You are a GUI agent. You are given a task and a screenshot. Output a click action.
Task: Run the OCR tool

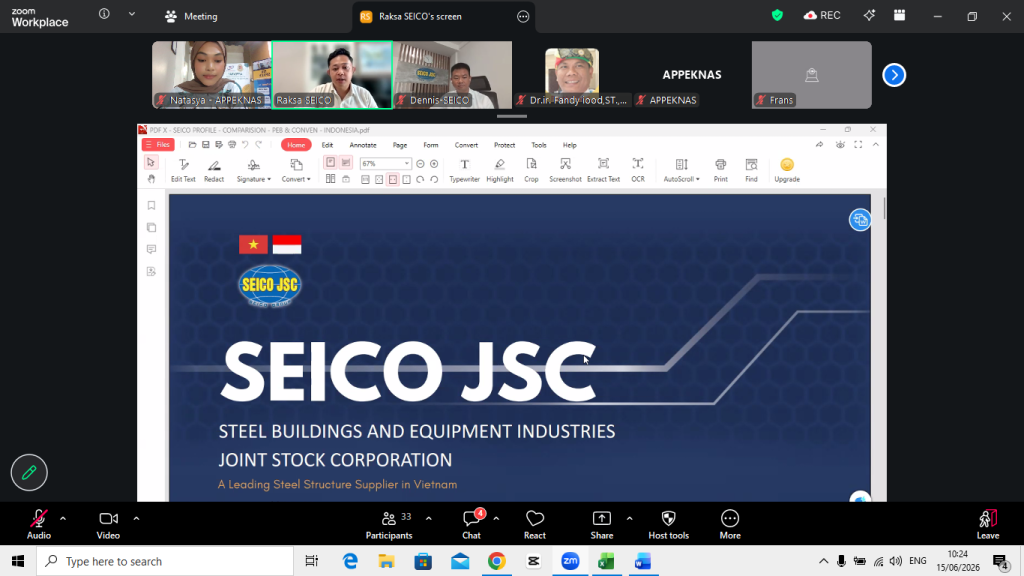638,170
